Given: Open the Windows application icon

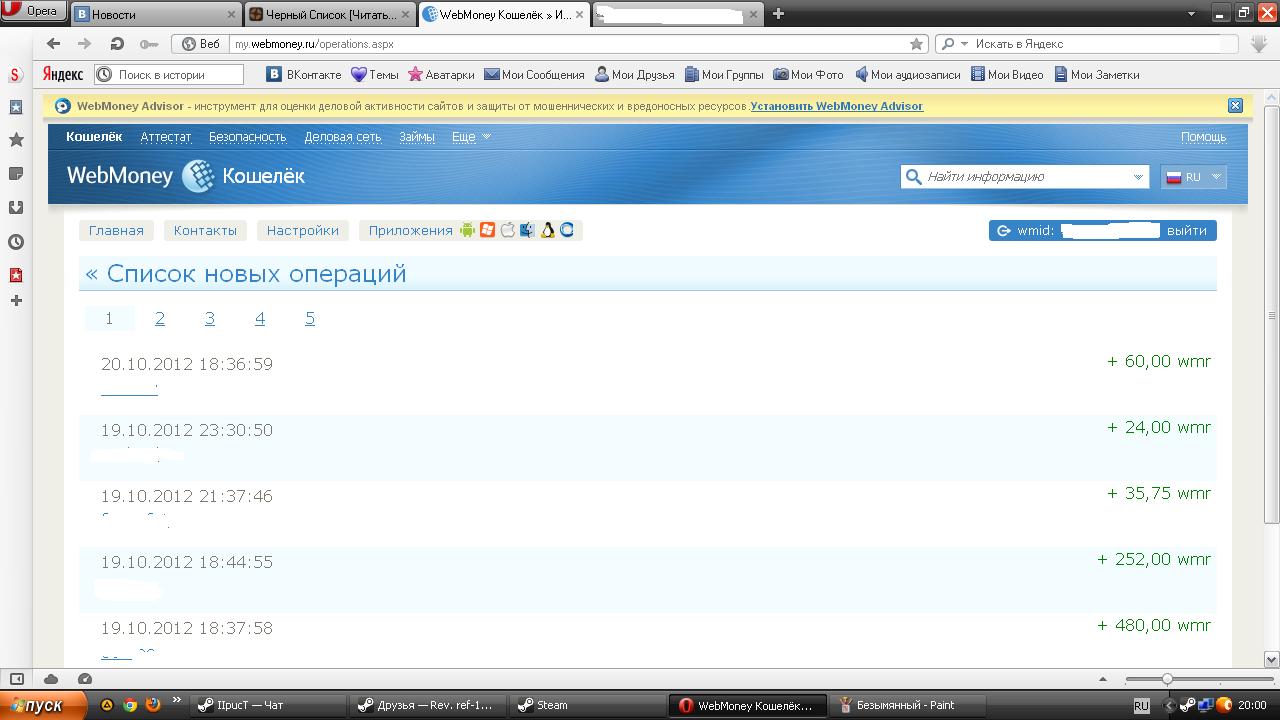Looking at the screenshot, I should pyautogui.click(x=488, y=230).
